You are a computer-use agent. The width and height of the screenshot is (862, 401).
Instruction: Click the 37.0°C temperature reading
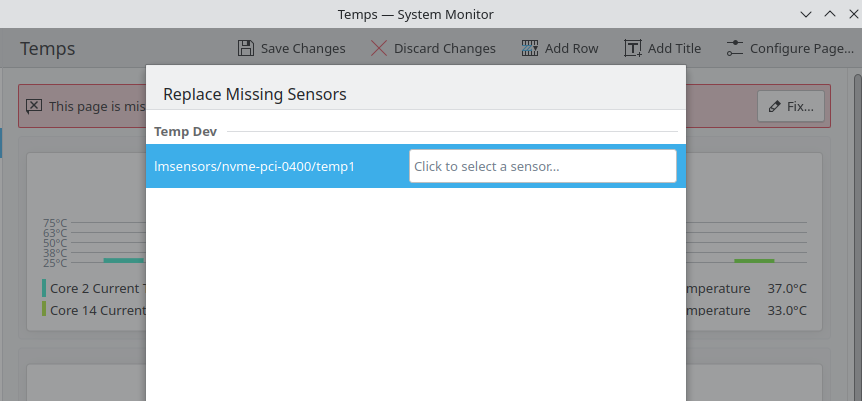pyautogui.click(x=786, y=288)
